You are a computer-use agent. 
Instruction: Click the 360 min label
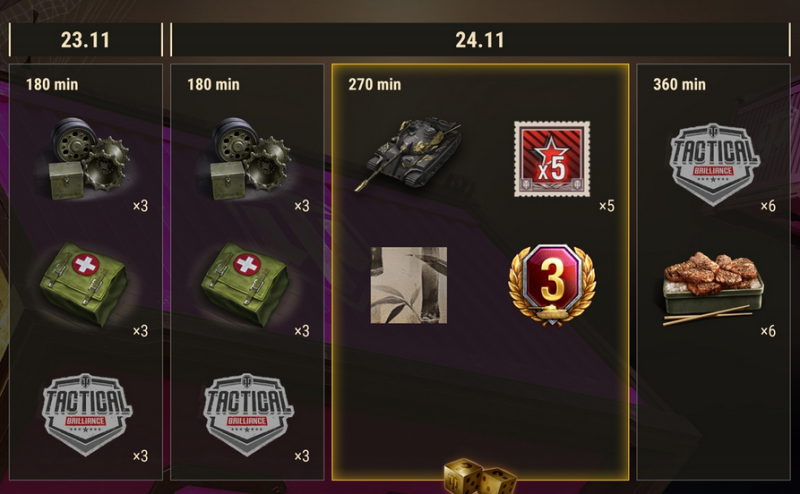pyautogui.click(x=679, y=84)
